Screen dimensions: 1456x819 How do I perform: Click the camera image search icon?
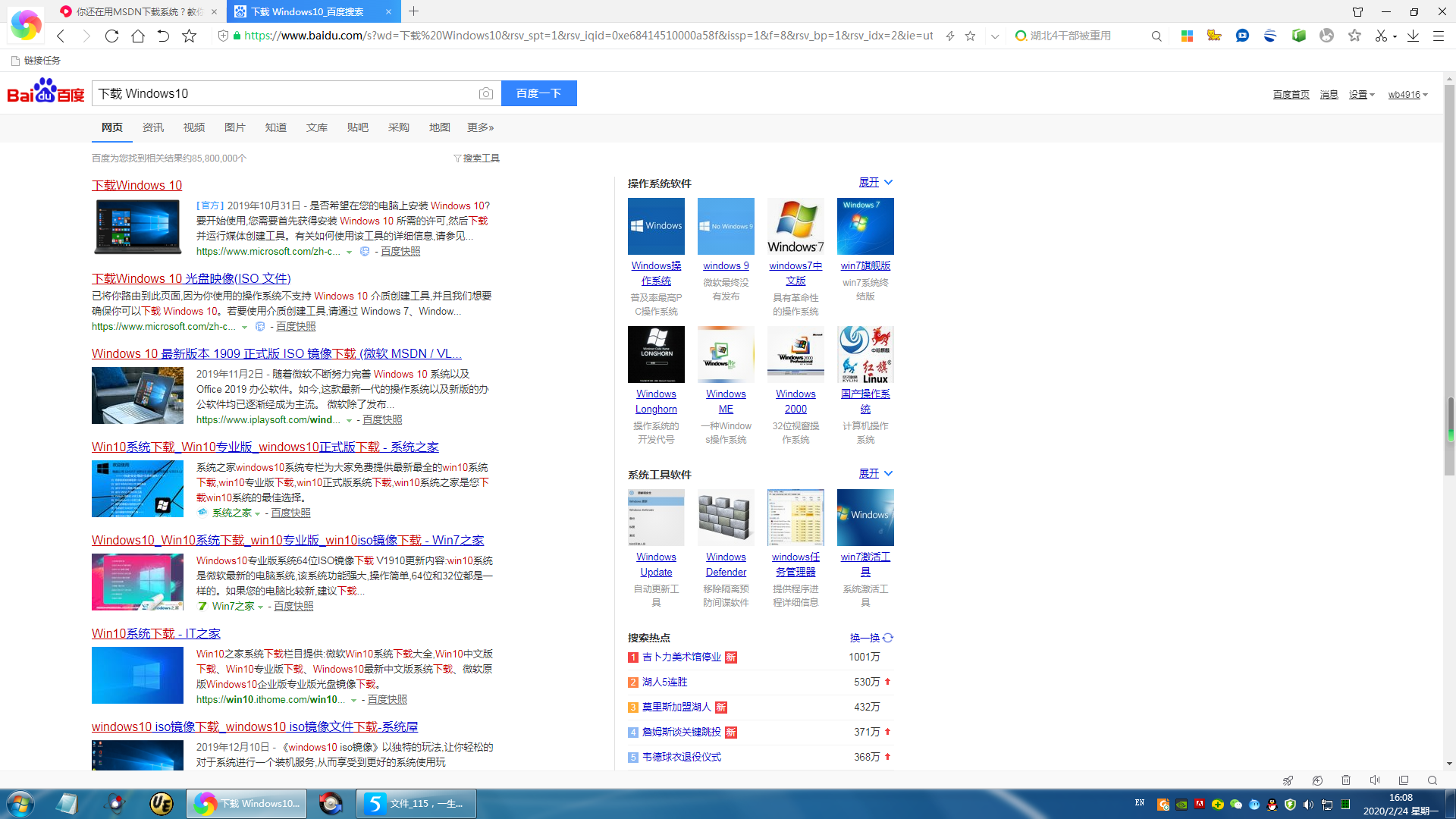(486, 93)
